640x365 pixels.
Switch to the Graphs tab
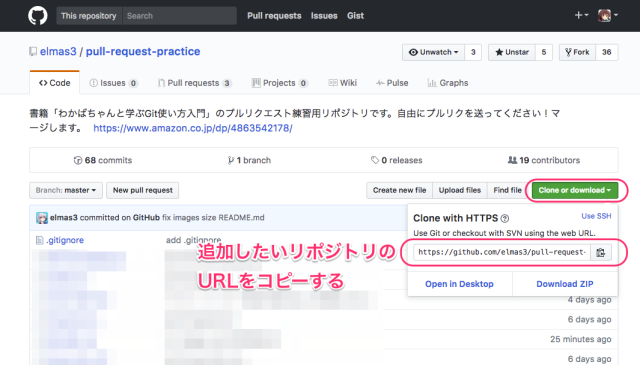click(448, 83)
